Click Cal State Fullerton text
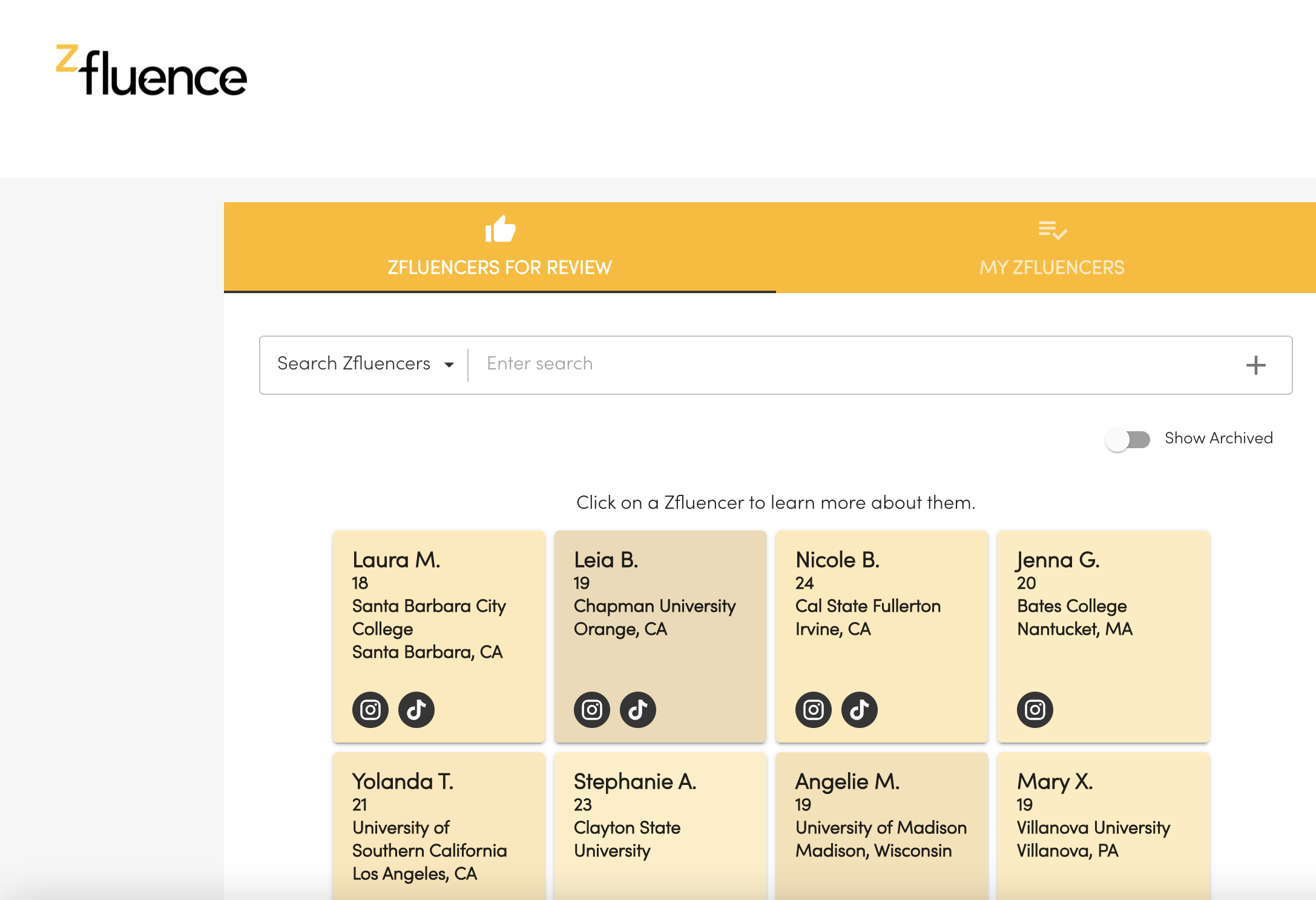1316x900 pixels. coord(868,606)
